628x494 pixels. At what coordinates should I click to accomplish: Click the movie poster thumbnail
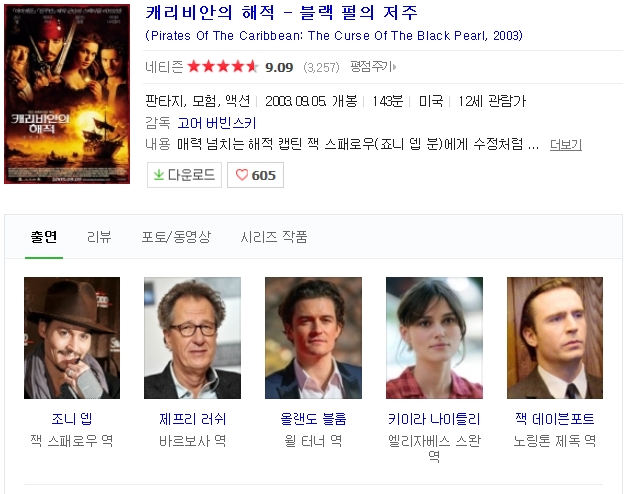tap(67, 94)
